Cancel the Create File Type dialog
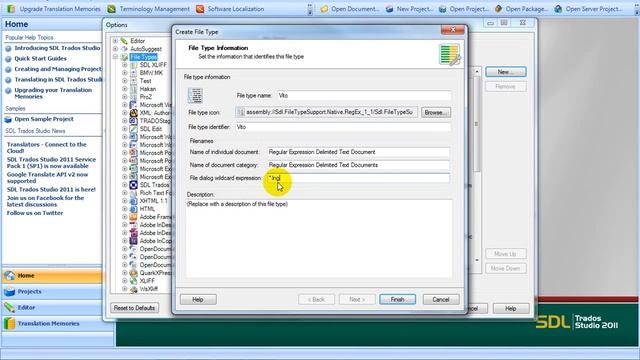Image resolution: width=640 pixels, height=360 pixels. (441, 300)
